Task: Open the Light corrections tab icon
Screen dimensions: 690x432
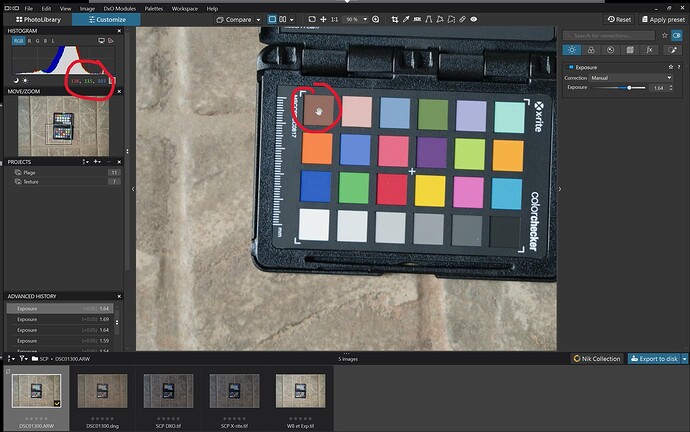Action: 572,48
